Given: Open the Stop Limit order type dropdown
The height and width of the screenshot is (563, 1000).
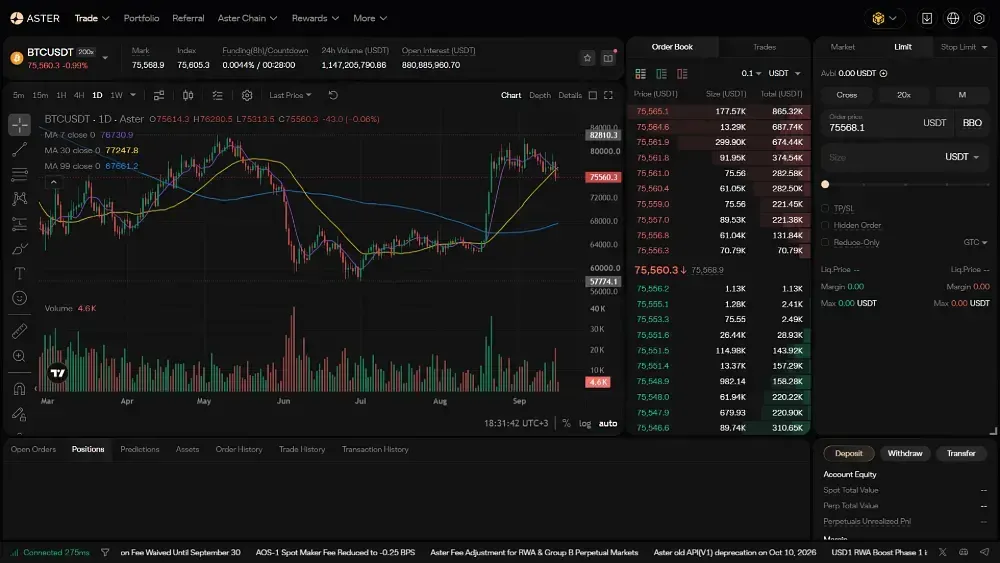Looking at the screenshot, I should (964, 47).
